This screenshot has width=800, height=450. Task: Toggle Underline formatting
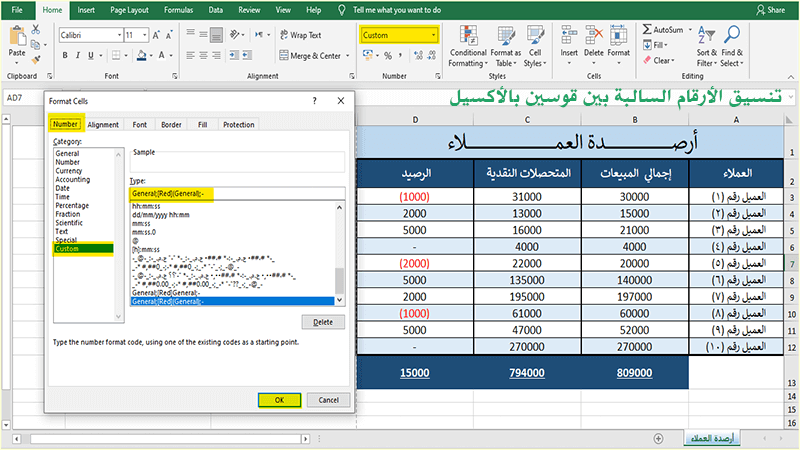(91, 55)
